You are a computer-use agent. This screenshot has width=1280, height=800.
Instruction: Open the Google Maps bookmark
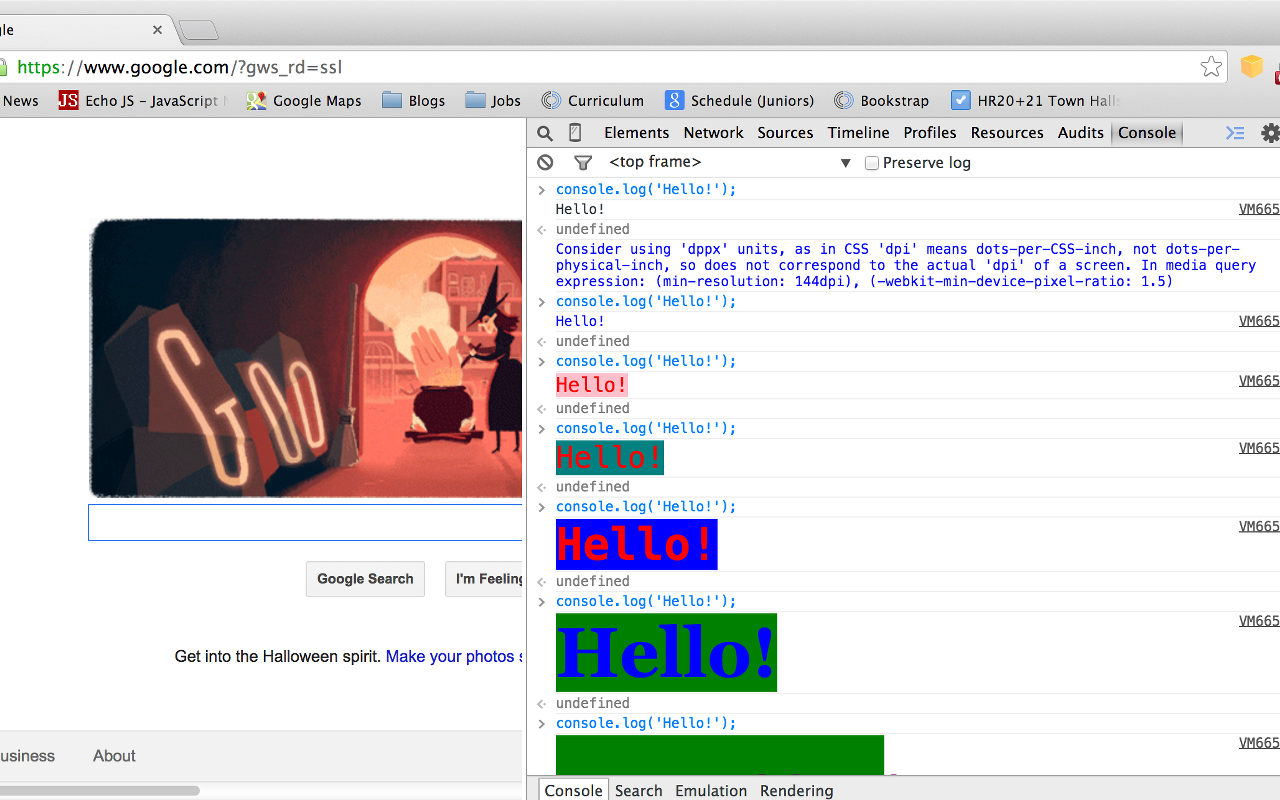pos(304,100)
